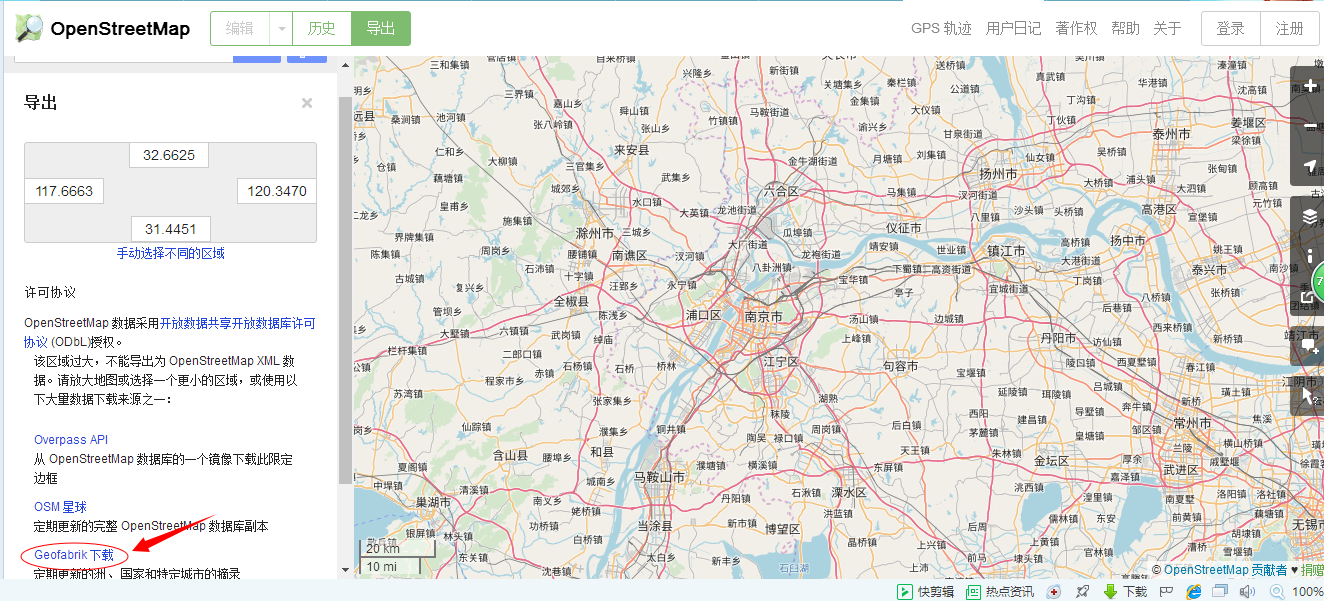The width and height of the screenshot is (1324, 601).
Task: Click the Geofabrik 下载 link
Action: 74,555
